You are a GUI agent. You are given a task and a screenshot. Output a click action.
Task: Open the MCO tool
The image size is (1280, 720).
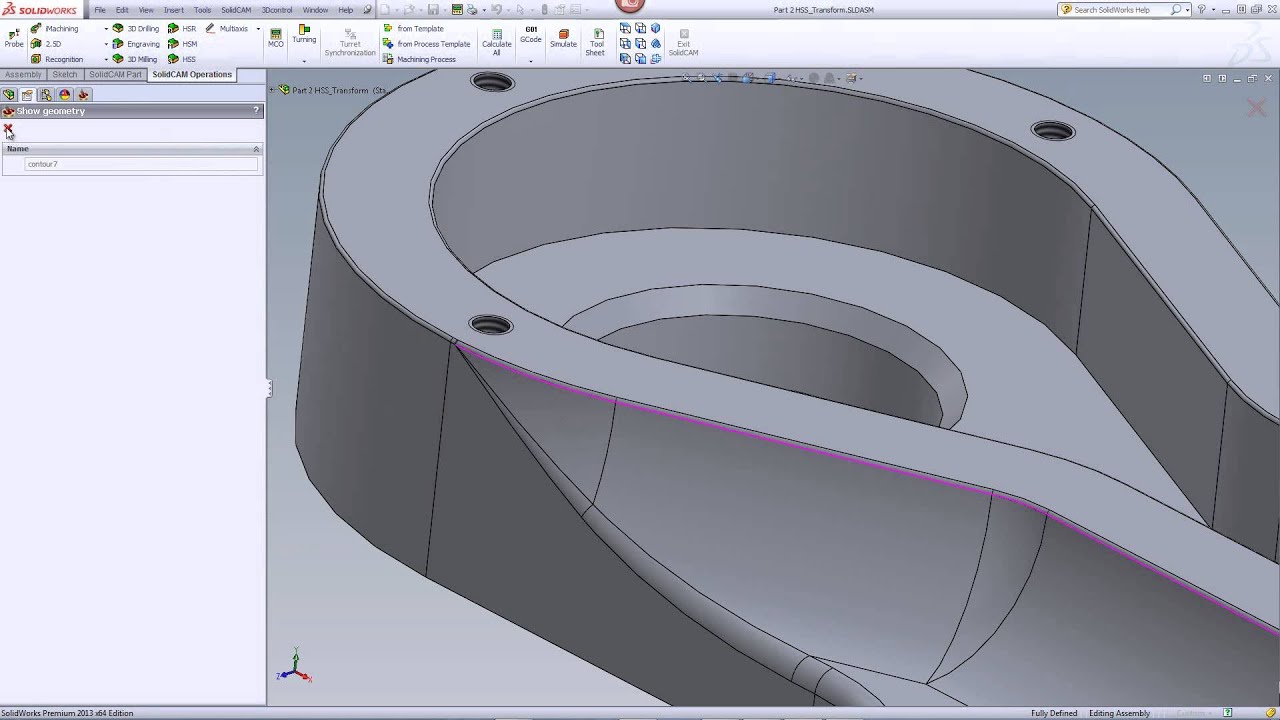(276, 38)
